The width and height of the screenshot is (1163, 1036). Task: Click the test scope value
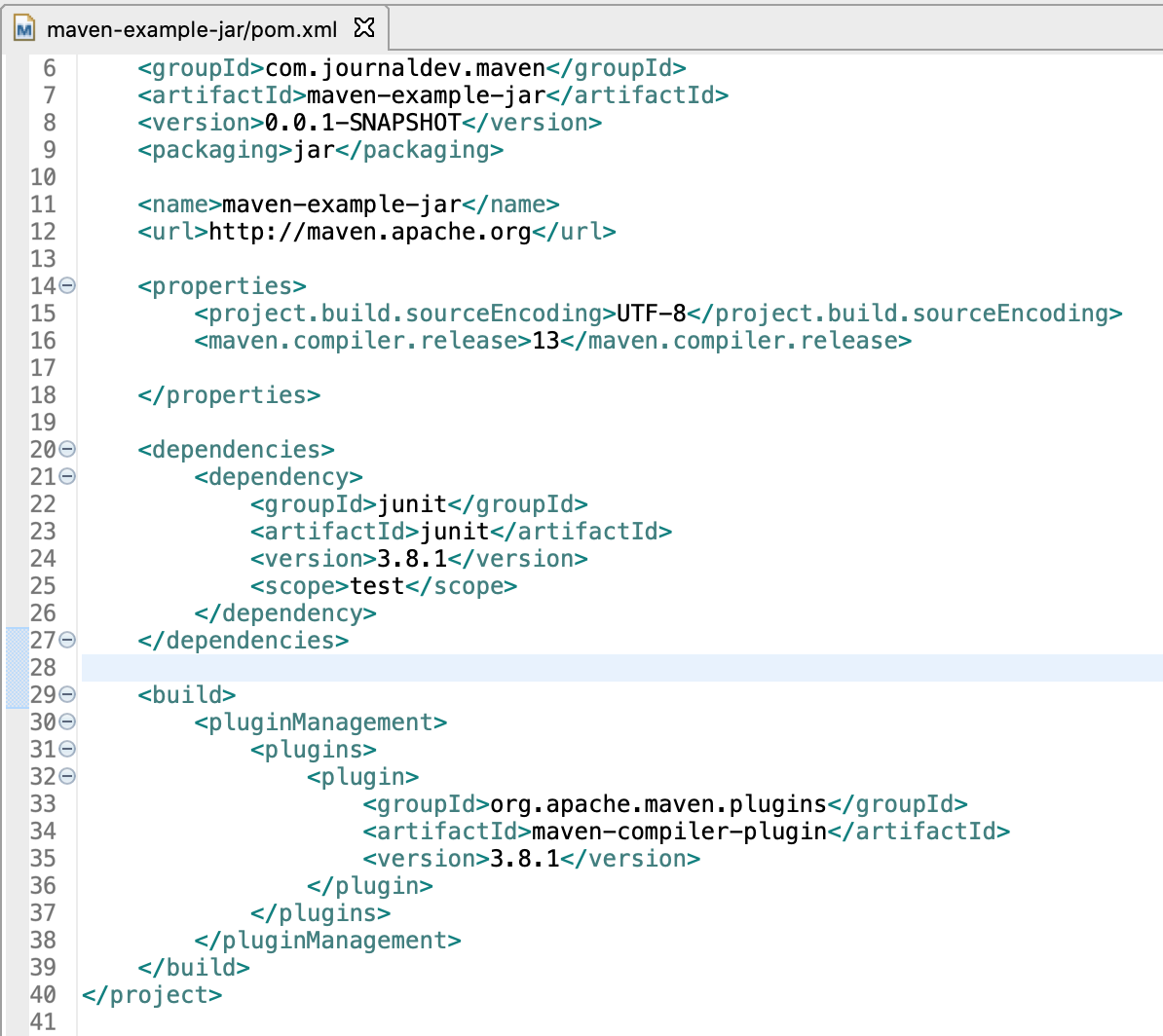(377, 586)
